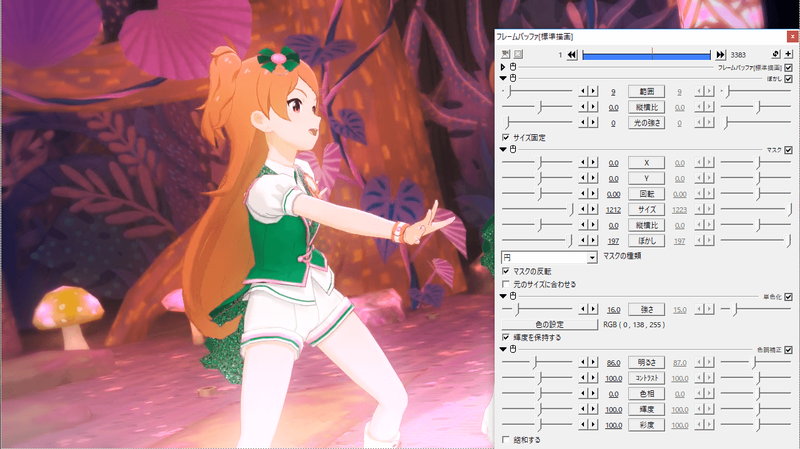Screen dimensions: 800x449
Task: Increase mask X value with right arrow
Action: point(593,162)
